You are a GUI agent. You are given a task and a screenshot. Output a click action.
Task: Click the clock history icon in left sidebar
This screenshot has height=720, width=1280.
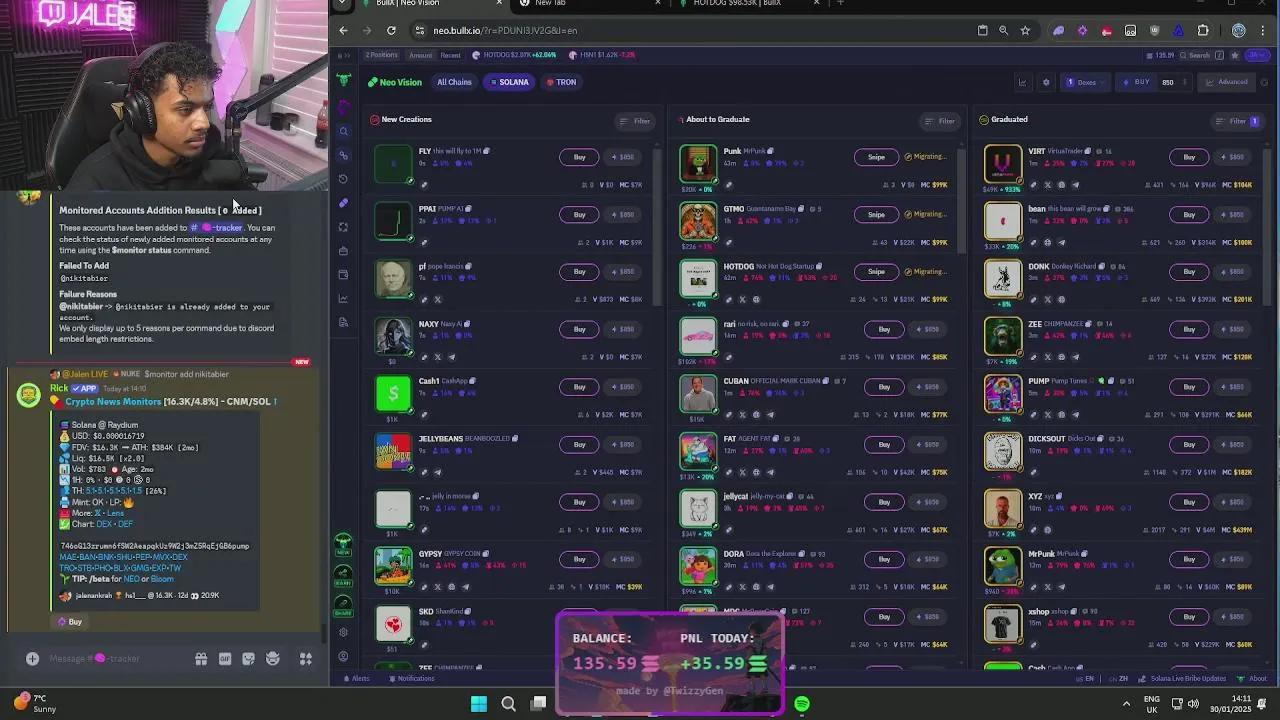343,179
